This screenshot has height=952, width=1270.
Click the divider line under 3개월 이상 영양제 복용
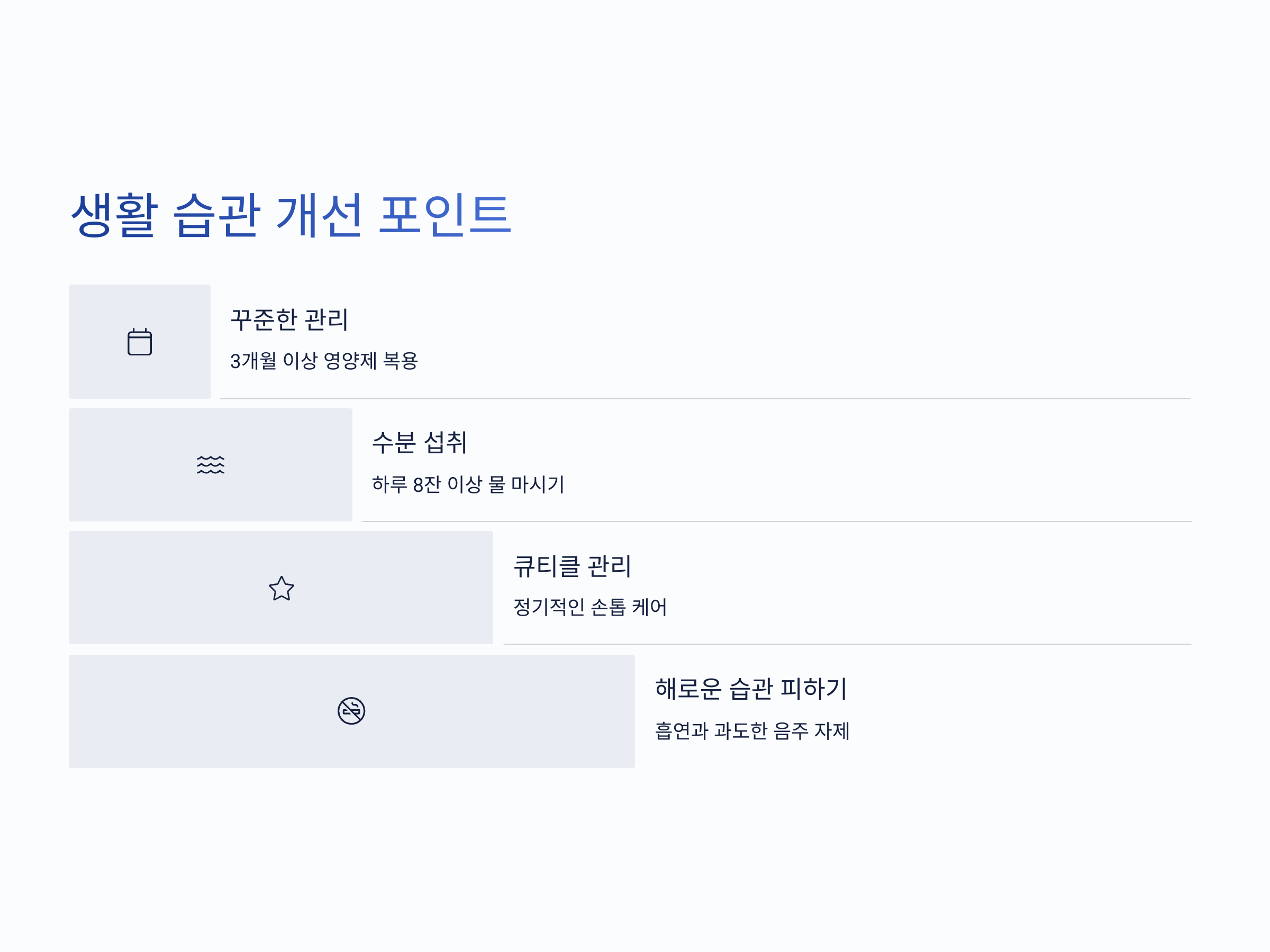click(x=705, y=399)
